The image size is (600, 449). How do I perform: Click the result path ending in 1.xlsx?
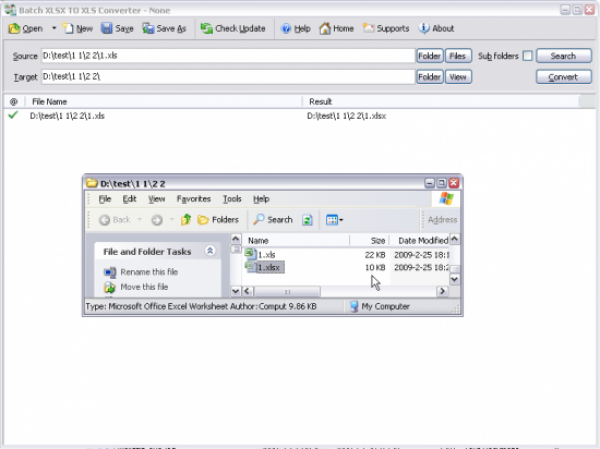(346, 116)
